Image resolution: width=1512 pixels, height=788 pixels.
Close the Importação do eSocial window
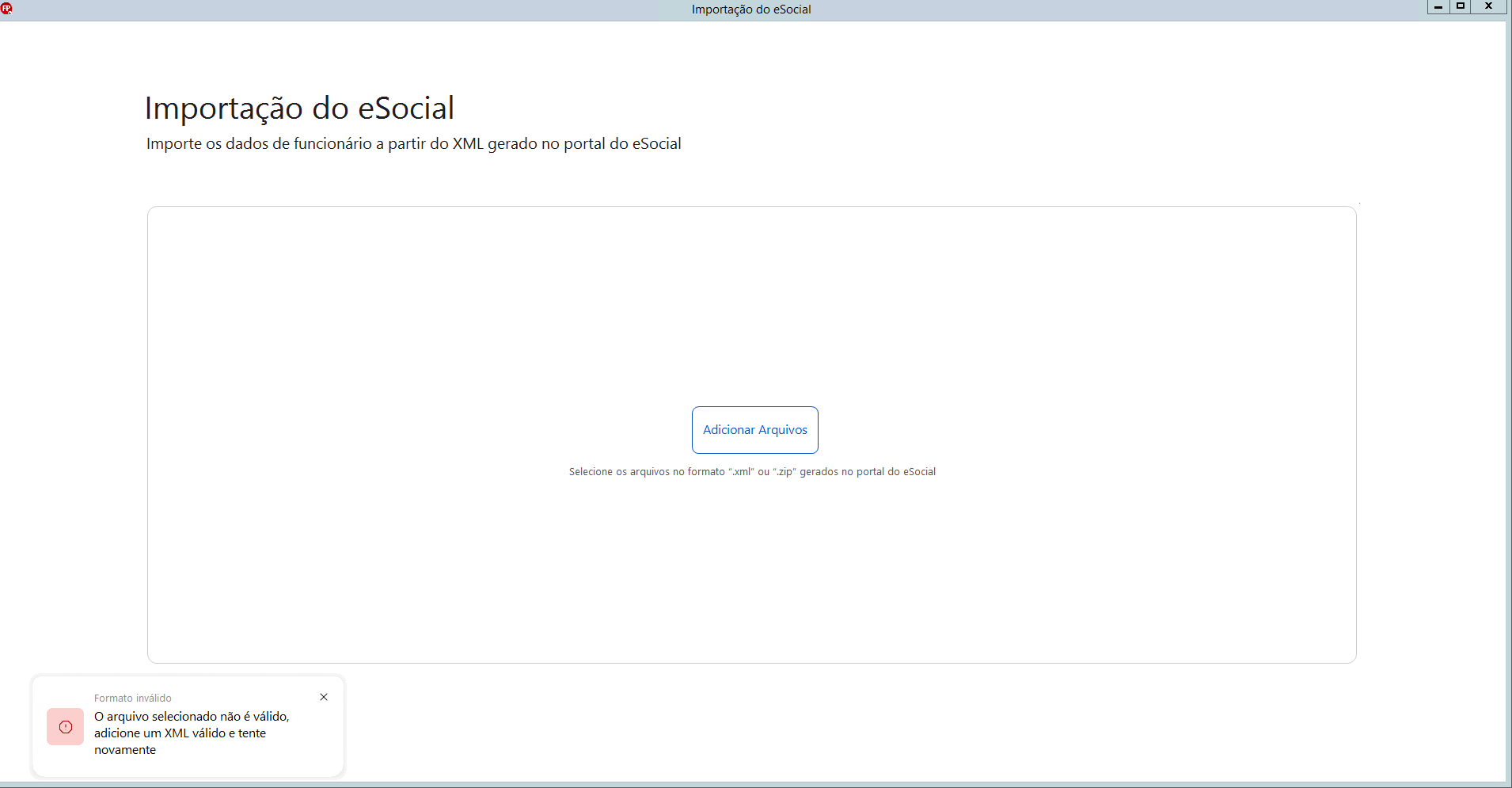(1488, 6)
